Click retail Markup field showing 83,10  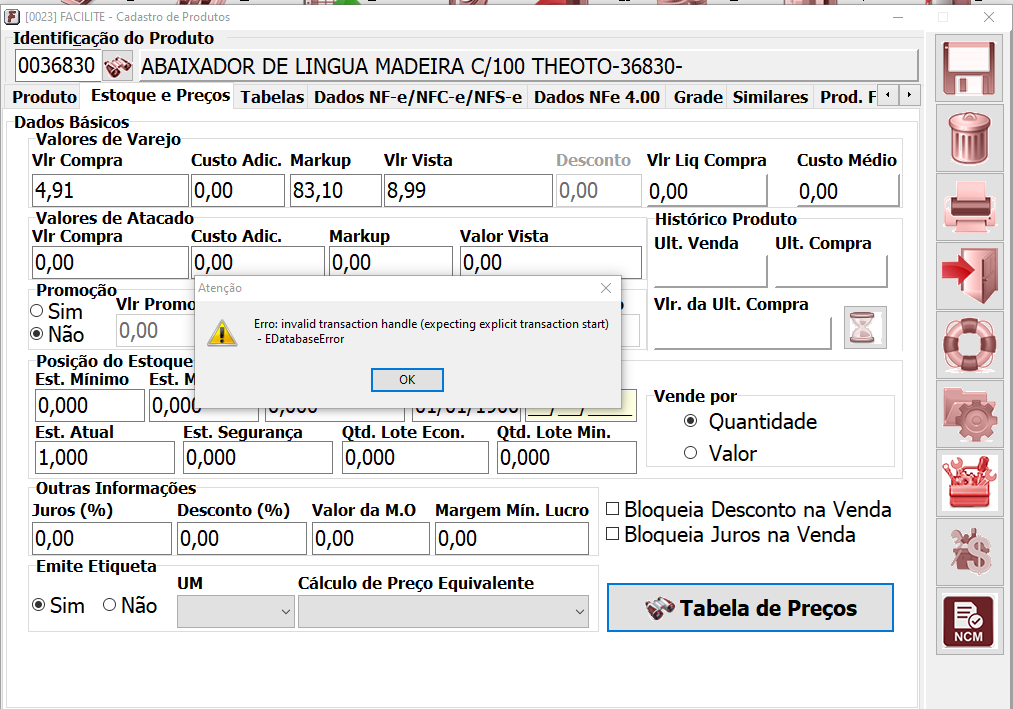click(x=335, y=191)
